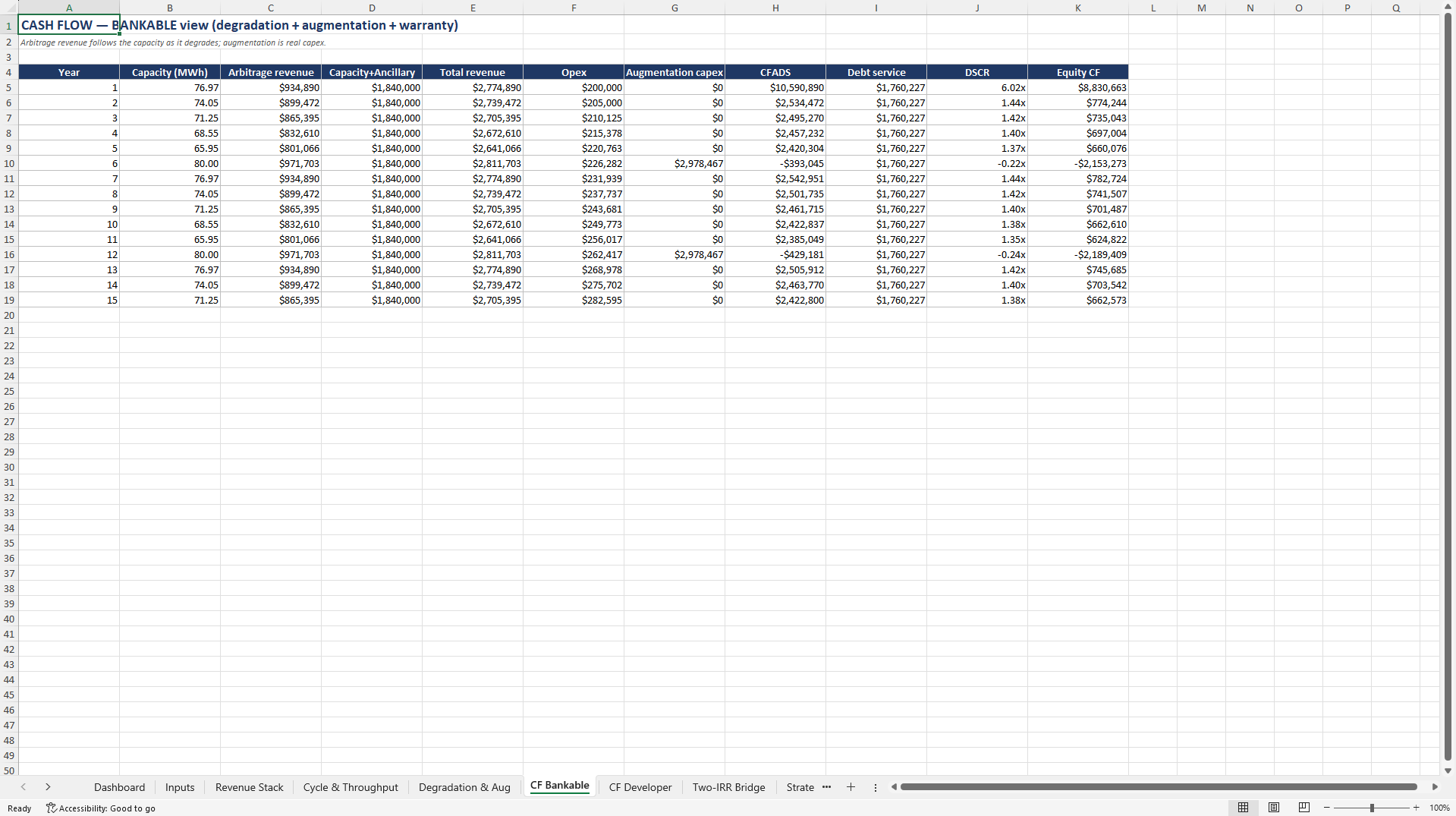Click the horizontal scrollbar thumb
1456x816 pixels.
tap(1159, 787)
